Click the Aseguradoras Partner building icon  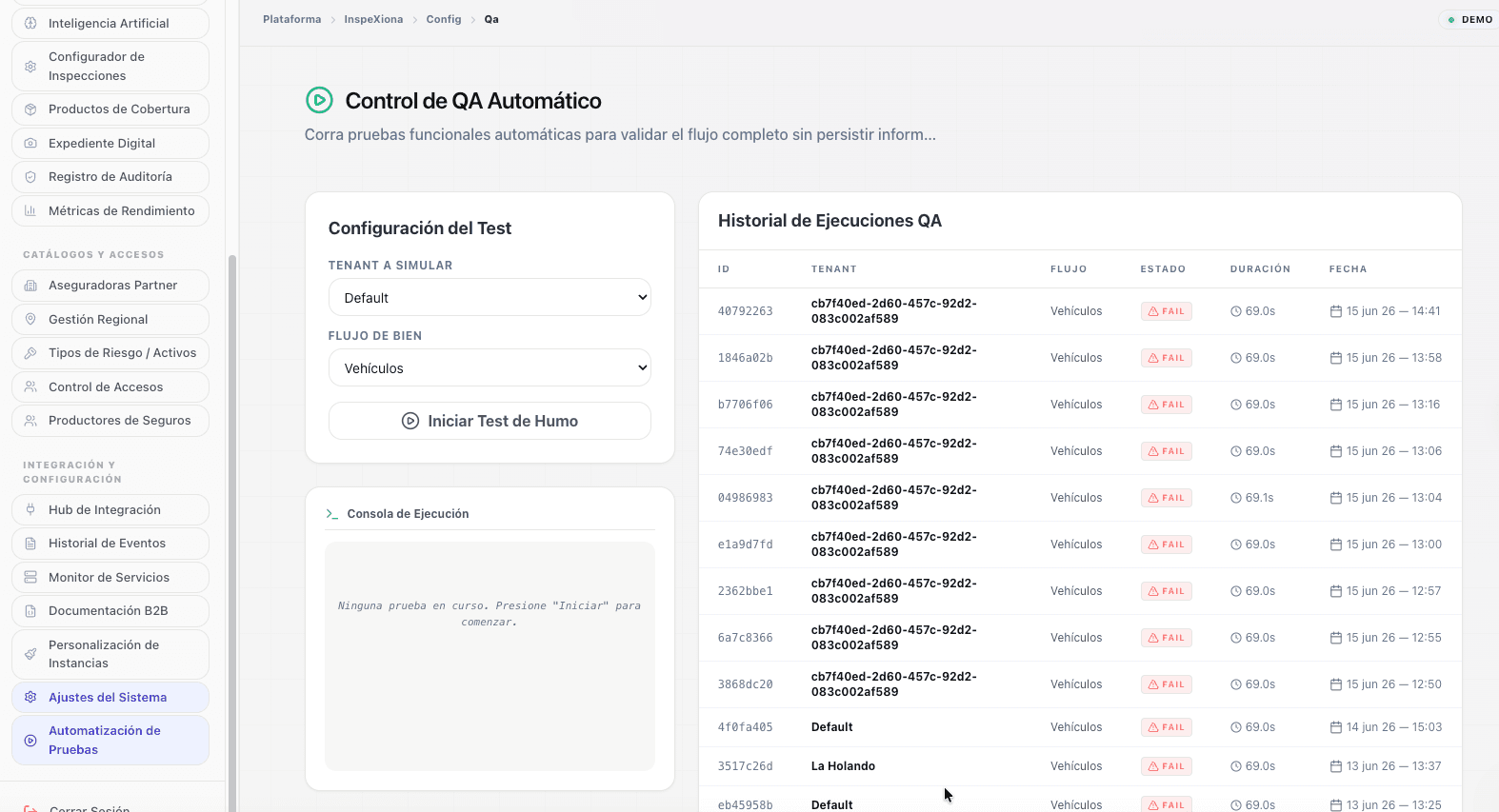click(30, 286)
